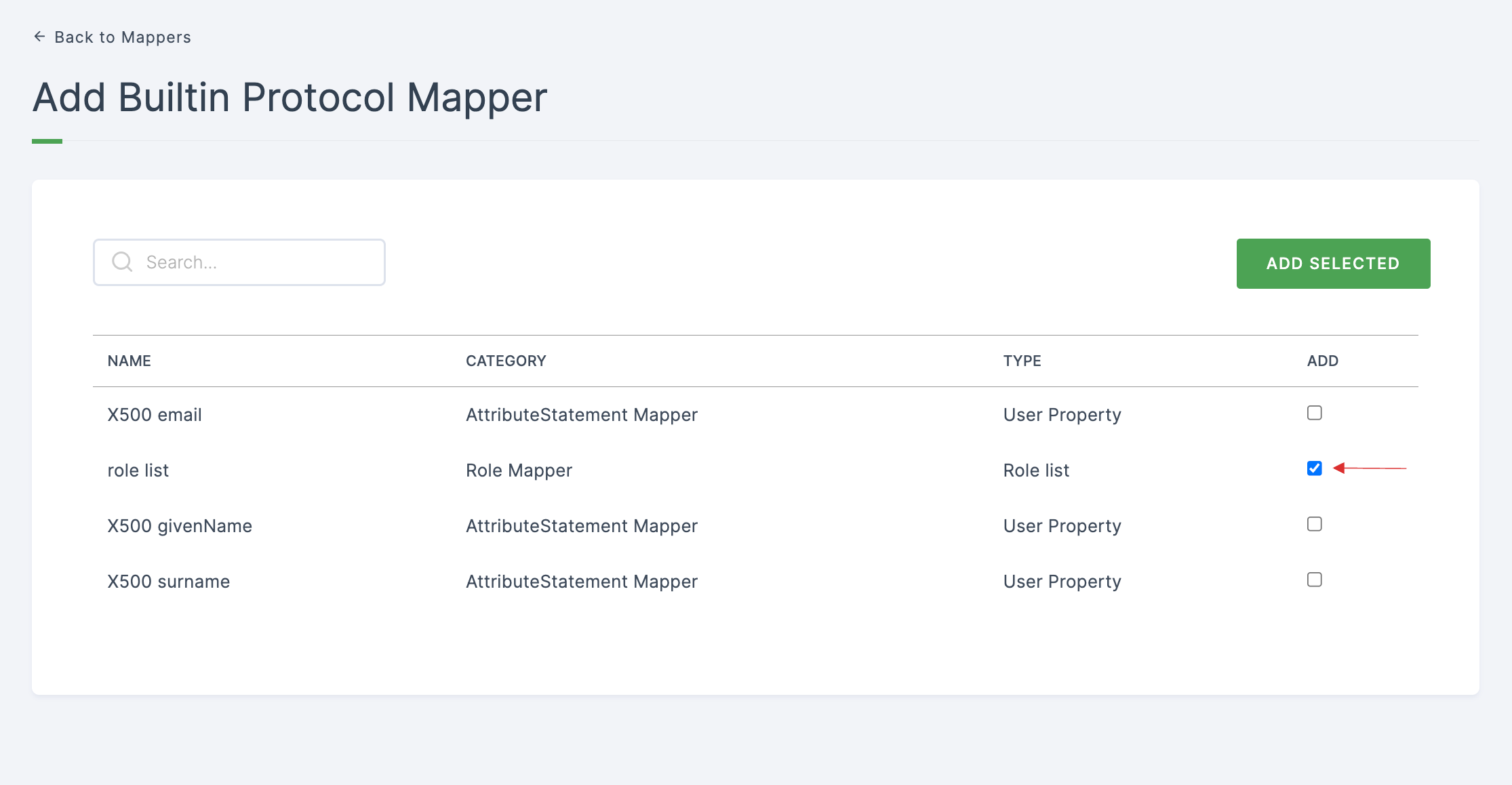The width and height of the screenshot is (1512, 785).
Task: Click the ADD column header
Action: click(x=1323, y=361)
